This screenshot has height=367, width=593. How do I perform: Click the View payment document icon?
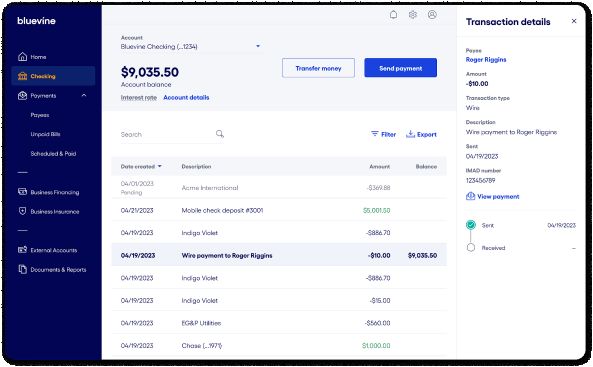click(x=470, y=196)
